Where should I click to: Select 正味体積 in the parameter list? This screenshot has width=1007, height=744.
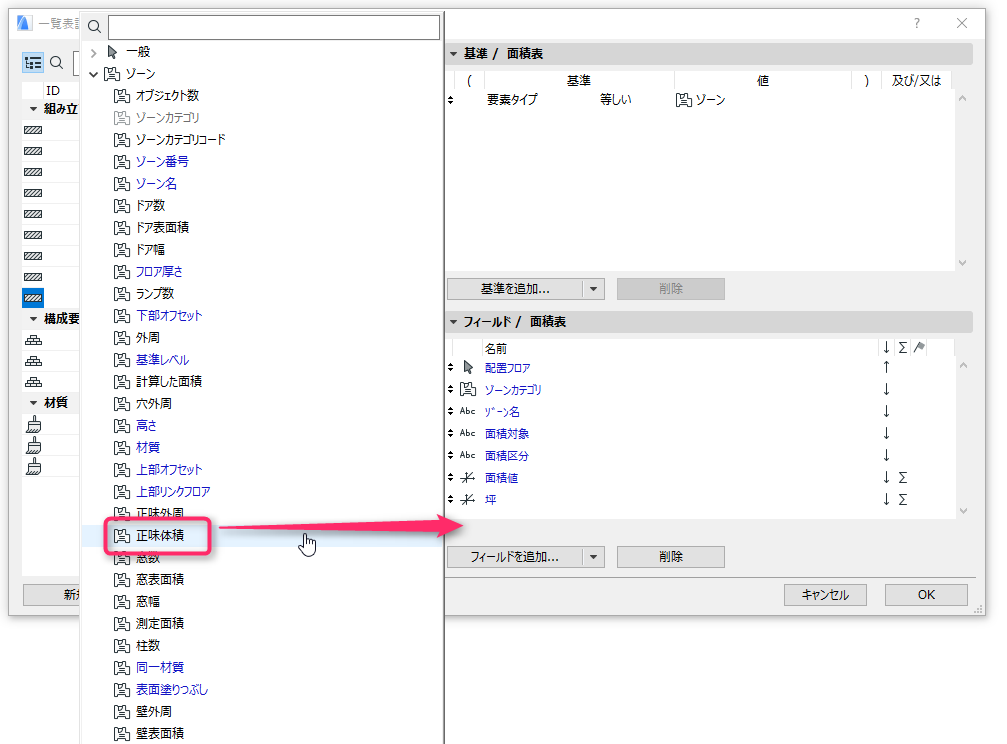click(x=160, y=535)
